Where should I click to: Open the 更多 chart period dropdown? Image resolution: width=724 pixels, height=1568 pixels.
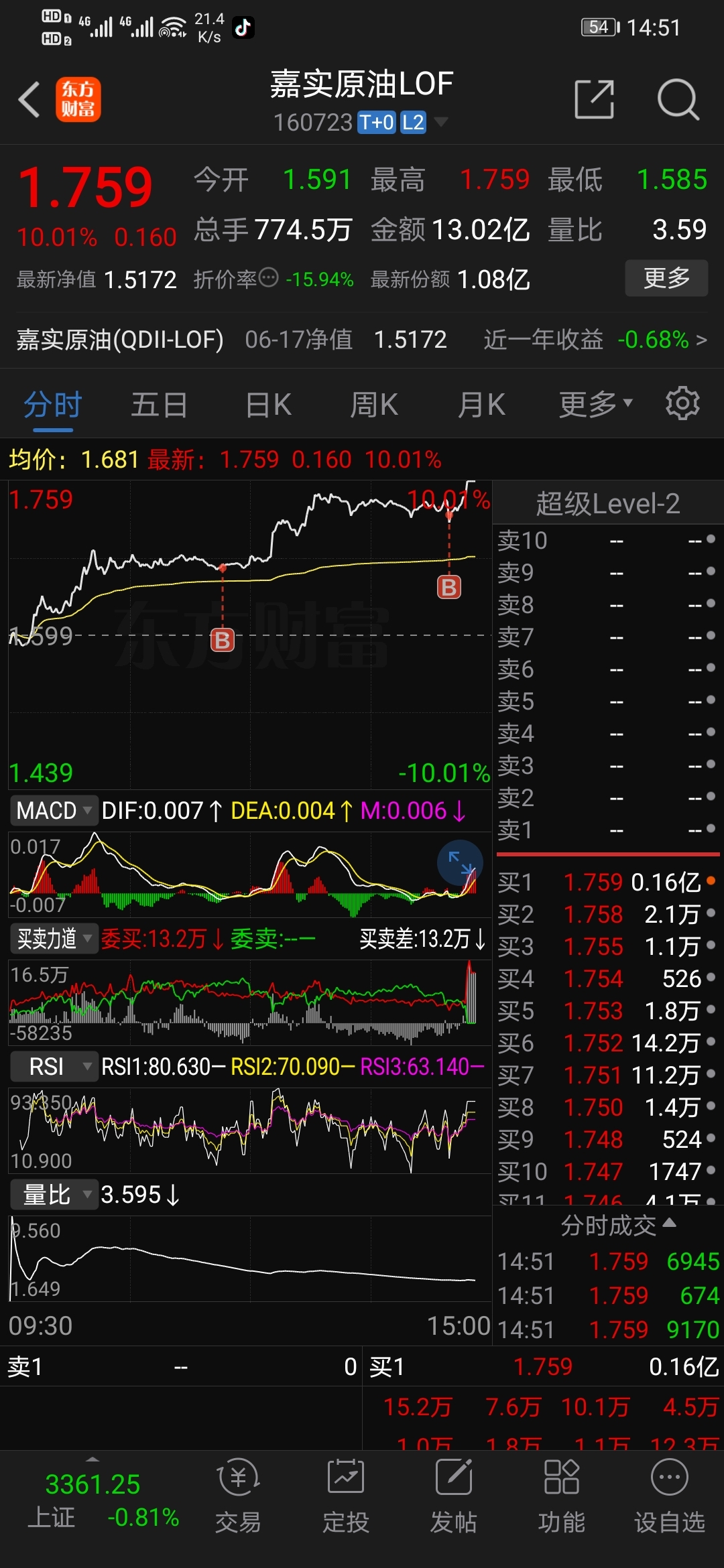click(596, 404)
